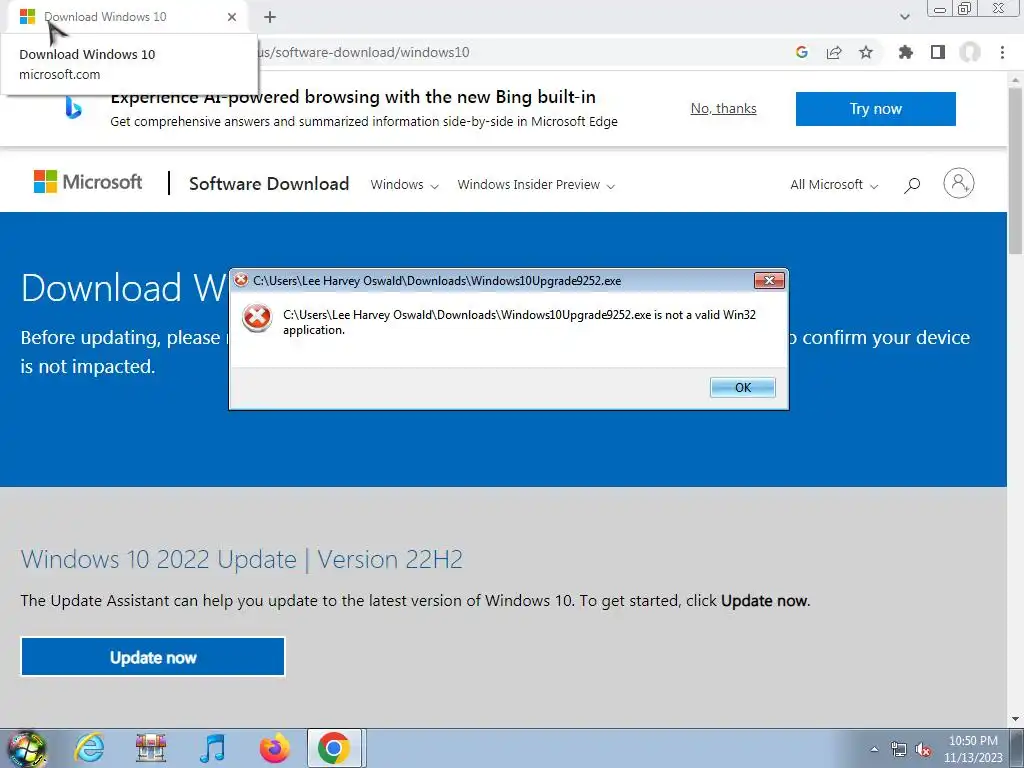Image resolution: width=1024 pixels, height=768 pixels.
Task: Click the address bar URL
Action: click(x=363, y=52)
